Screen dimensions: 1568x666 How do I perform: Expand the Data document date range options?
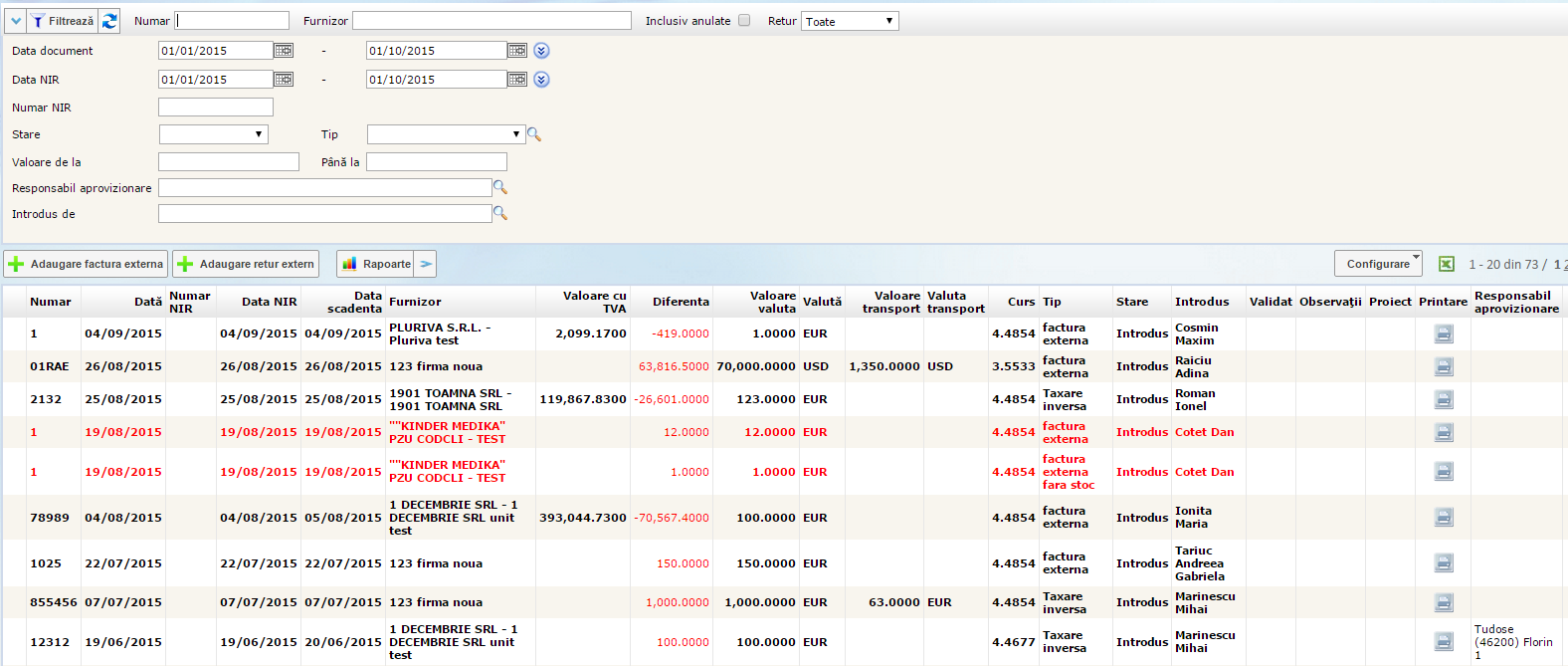pyautogui.click(x=541, y=51)
